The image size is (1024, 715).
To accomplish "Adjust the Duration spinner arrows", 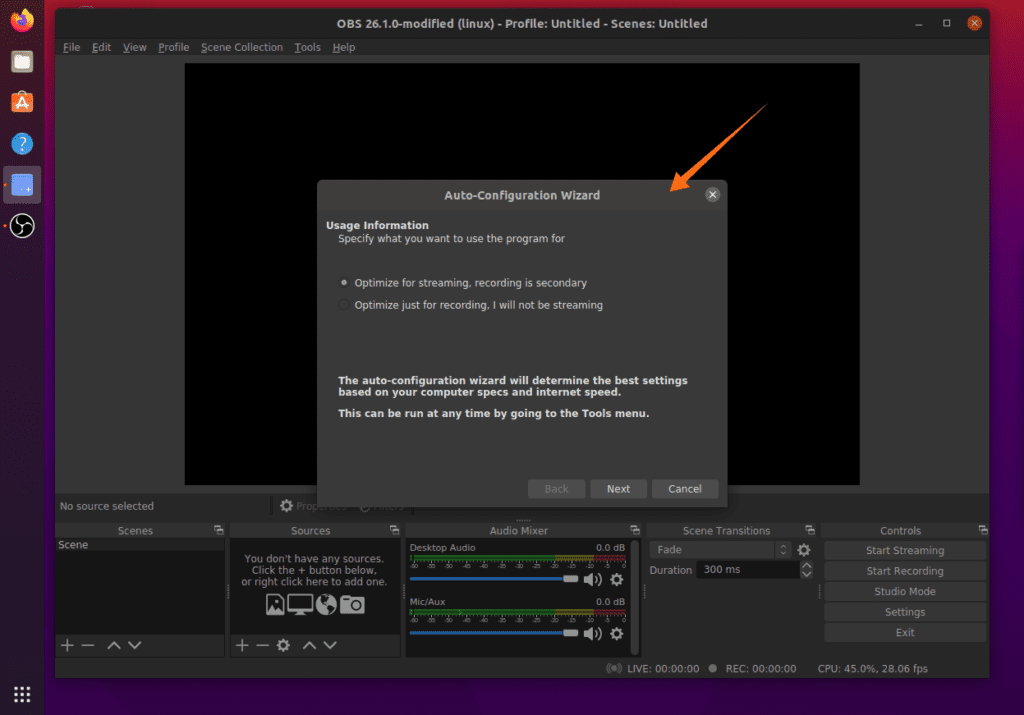I will 806,570.
